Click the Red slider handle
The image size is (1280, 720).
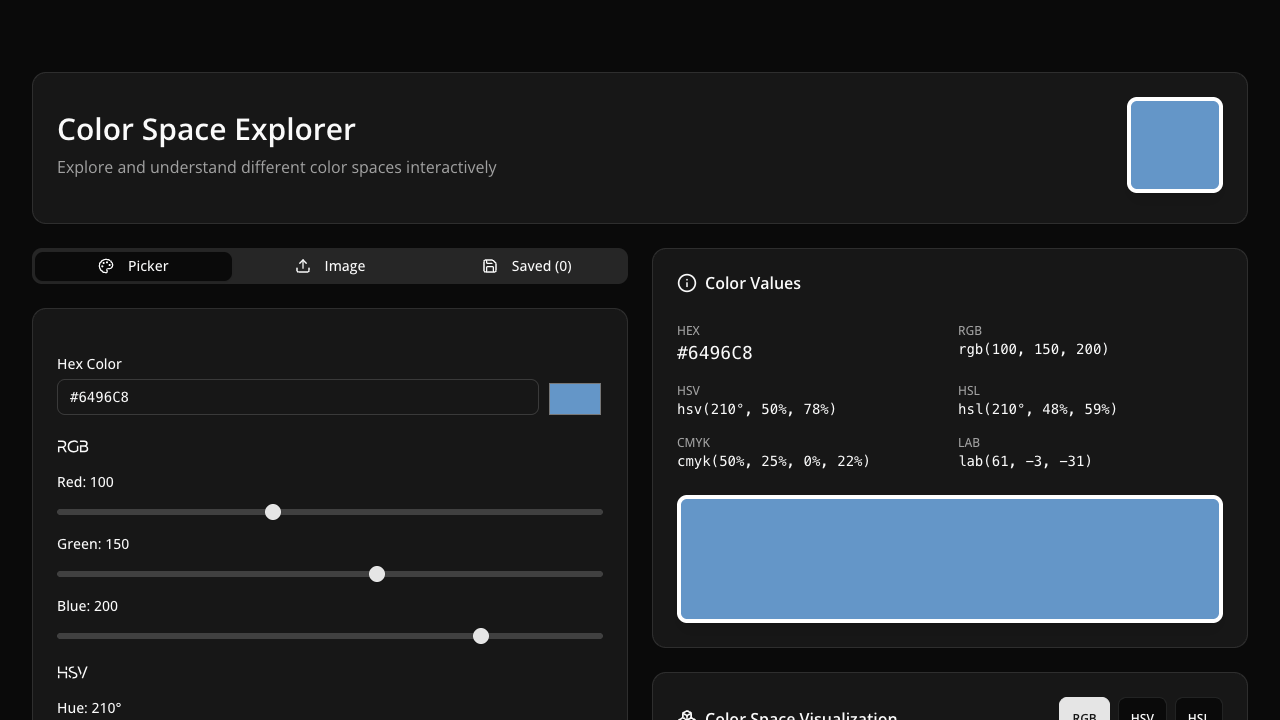[273, 512]
